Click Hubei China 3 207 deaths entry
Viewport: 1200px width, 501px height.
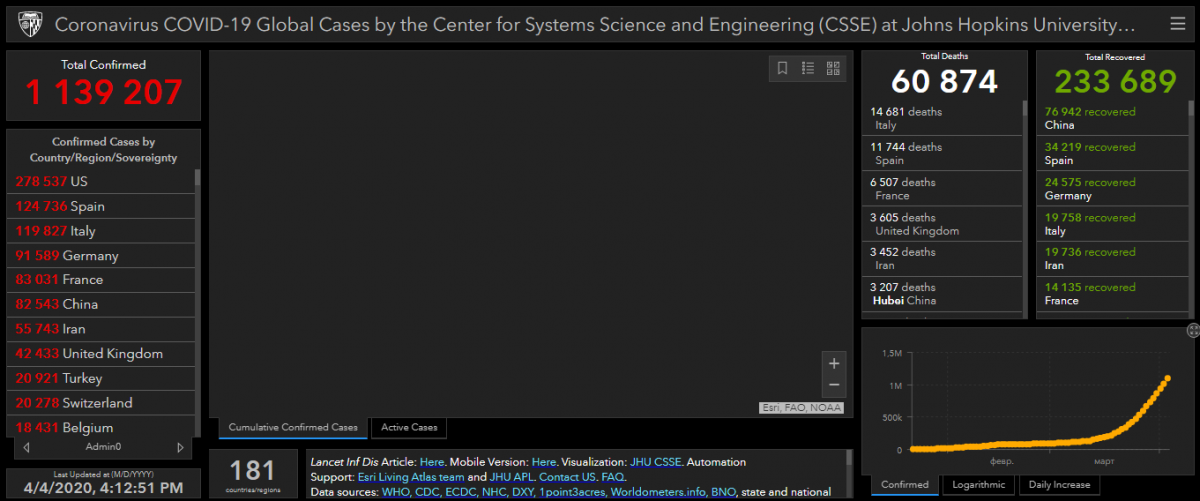pos(941,294)
